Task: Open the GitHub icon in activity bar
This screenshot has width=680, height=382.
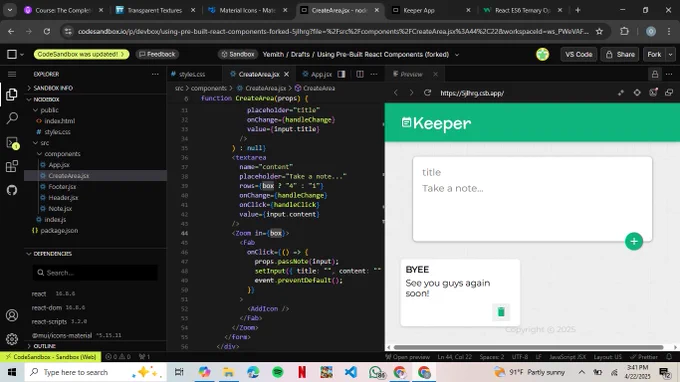Action: coord(12,190)
